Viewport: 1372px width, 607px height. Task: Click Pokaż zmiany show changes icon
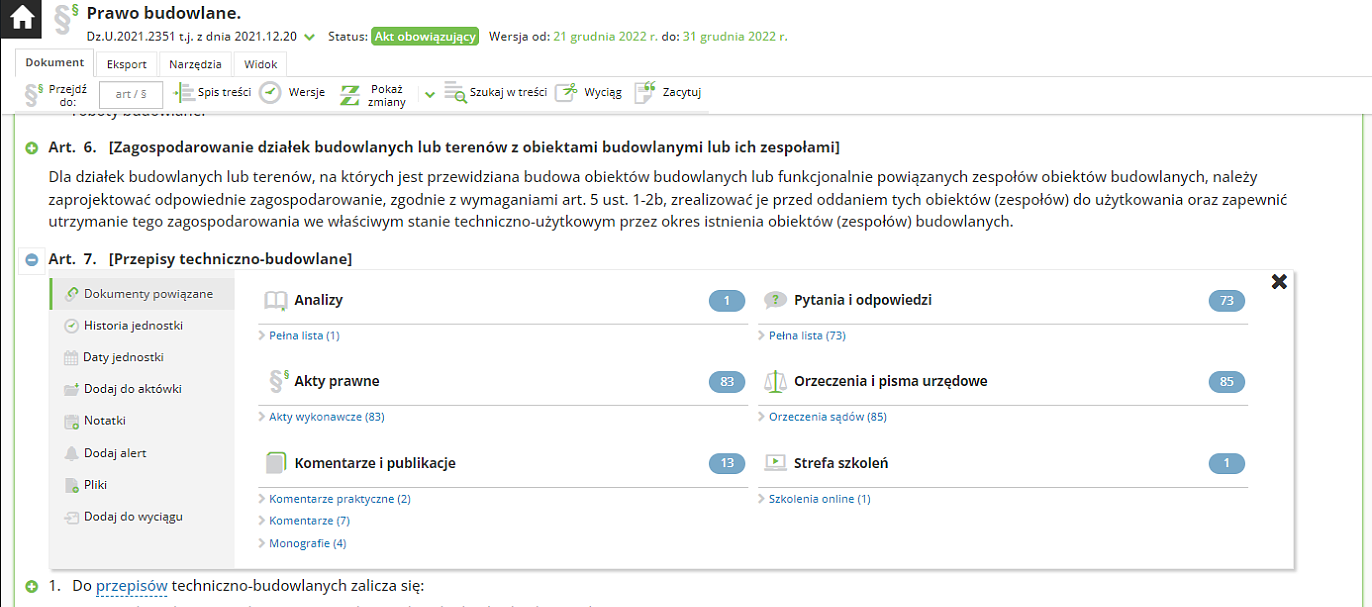point(350,95)
